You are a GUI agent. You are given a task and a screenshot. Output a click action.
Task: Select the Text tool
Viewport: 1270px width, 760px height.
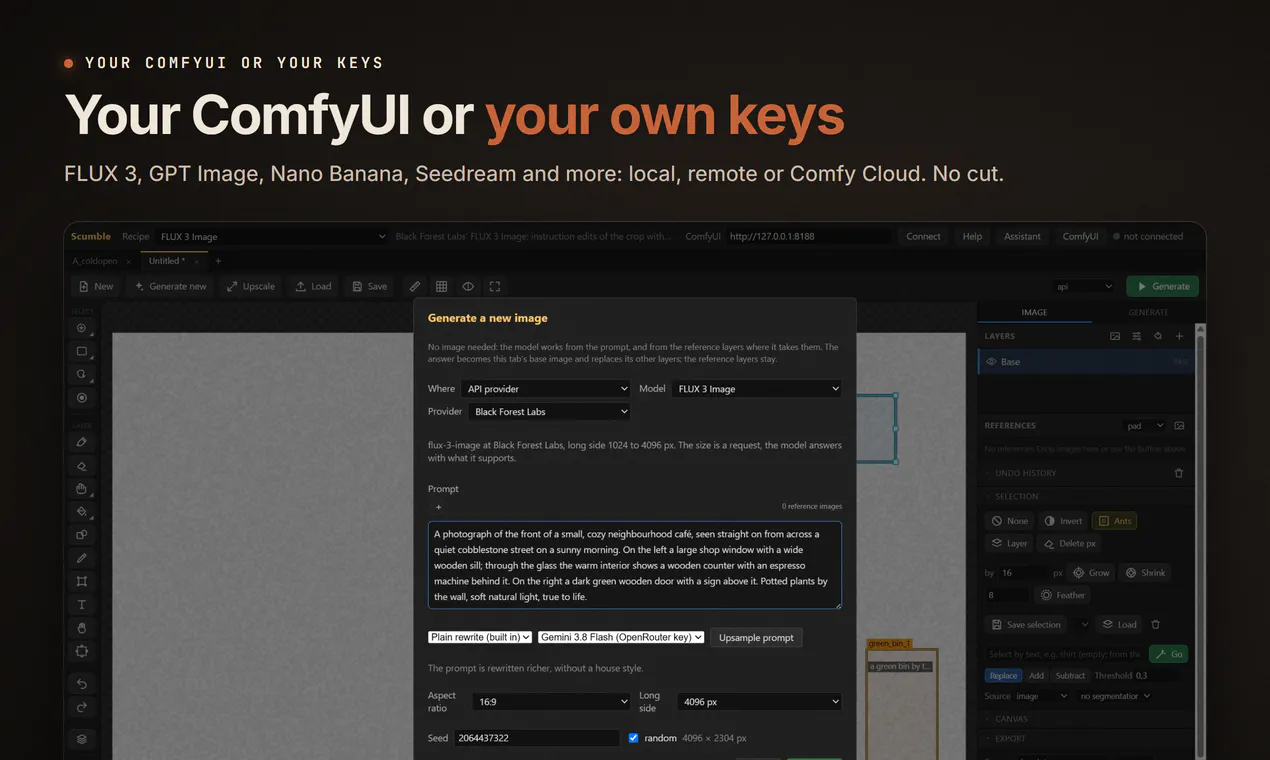click(82, 605)
